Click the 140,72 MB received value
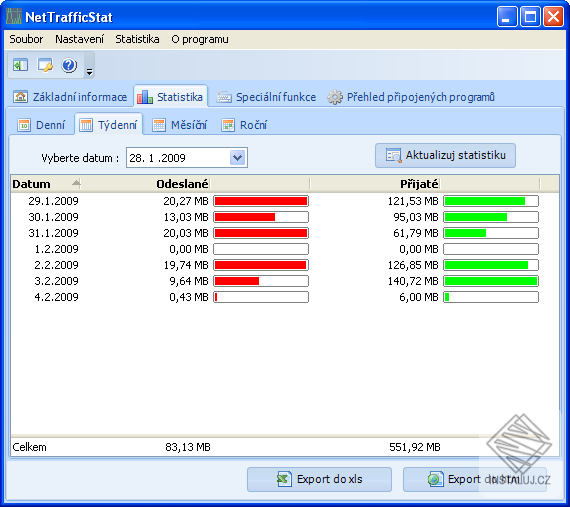 click(413, 281)
